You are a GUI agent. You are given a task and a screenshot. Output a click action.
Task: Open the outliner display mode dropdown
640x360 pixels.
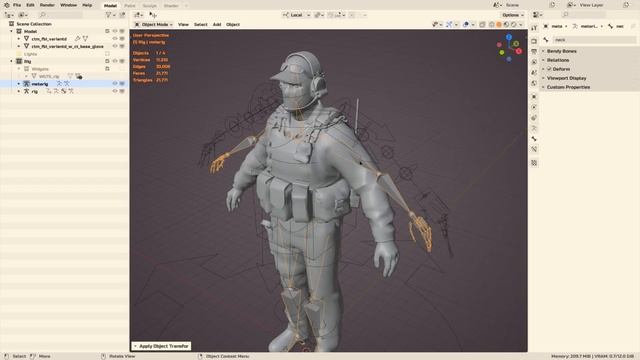(23, 15)
